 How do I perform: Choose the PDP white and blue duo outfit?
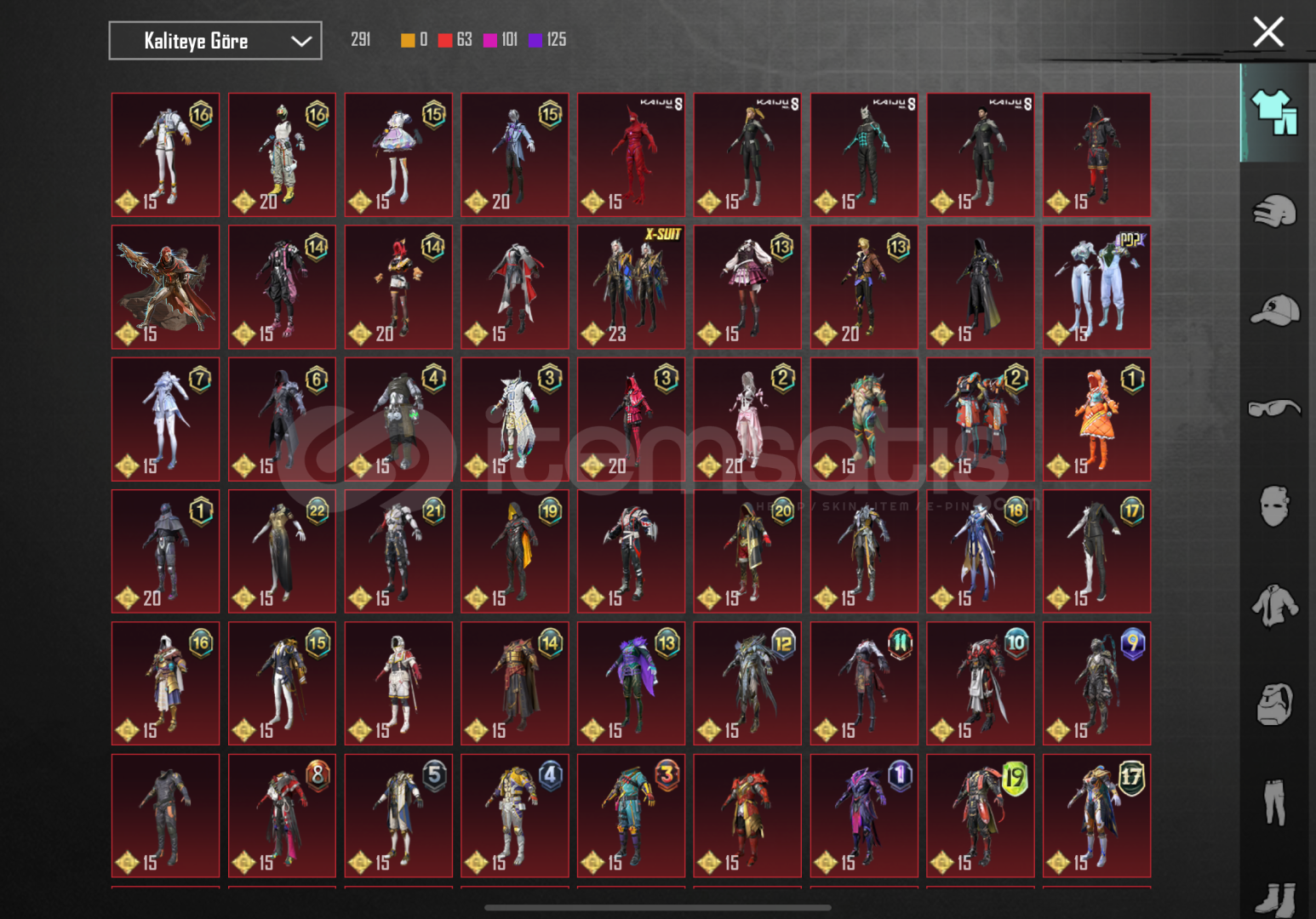1097,287
